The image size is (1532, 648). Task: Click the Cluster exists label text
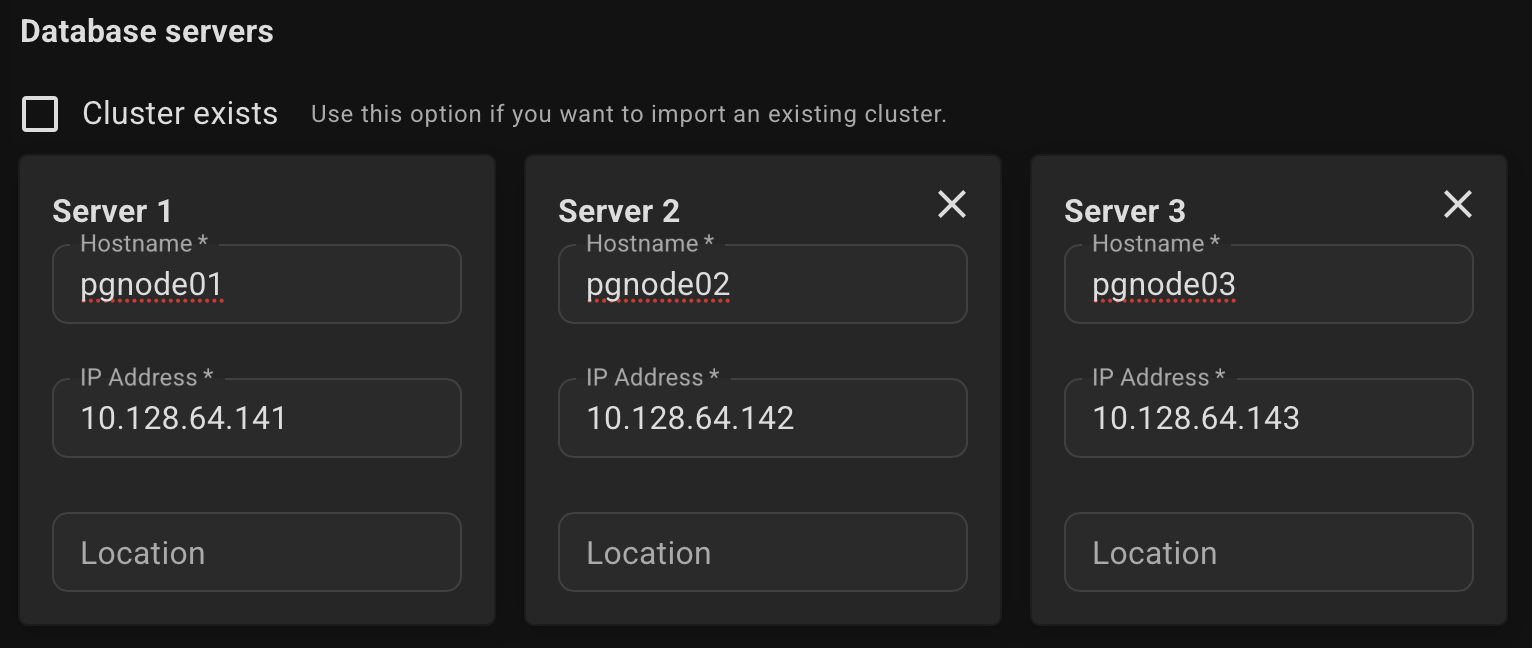click(180, 114)
